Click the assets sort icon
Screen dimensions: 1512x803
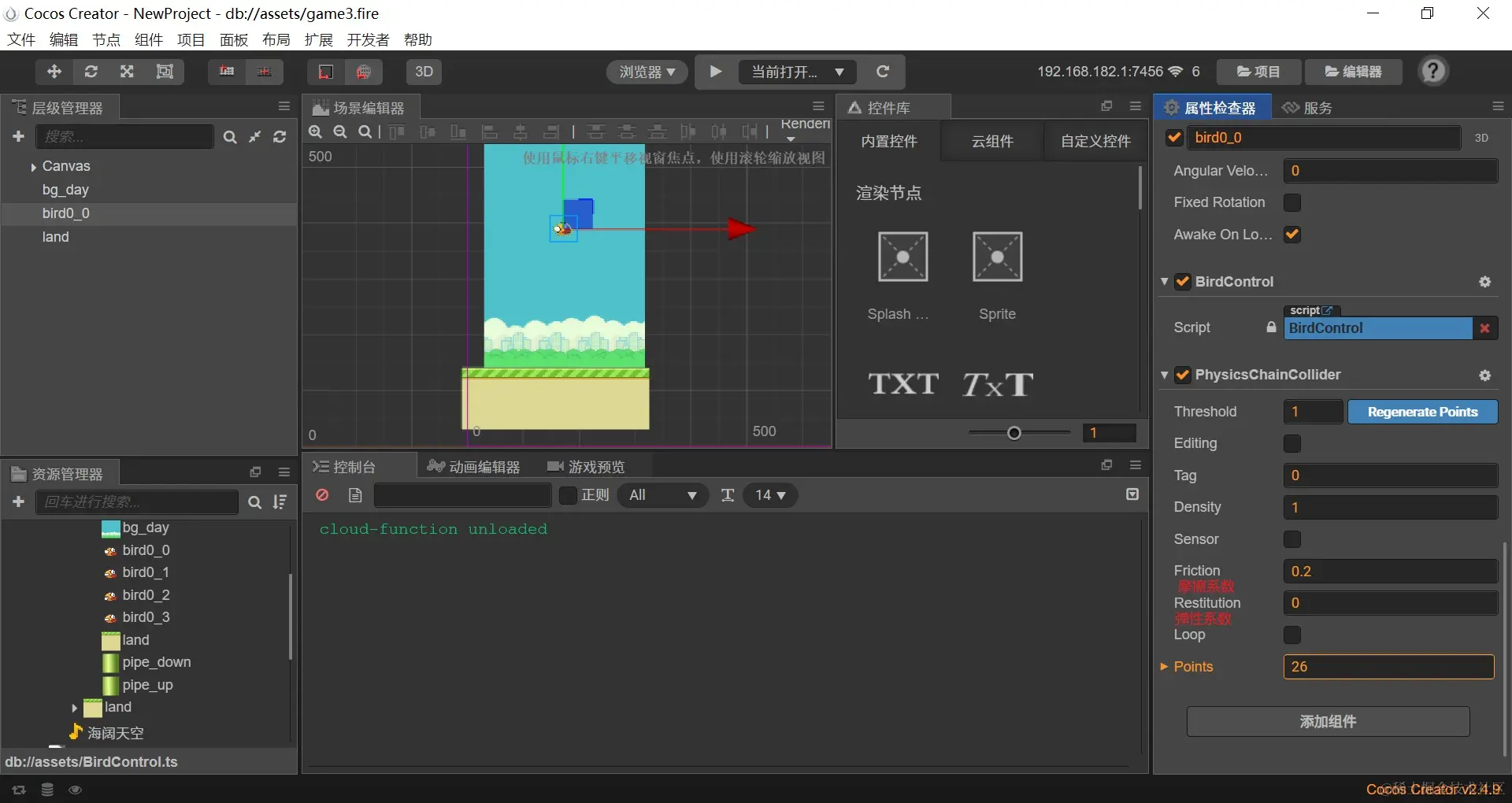[280, 502]
